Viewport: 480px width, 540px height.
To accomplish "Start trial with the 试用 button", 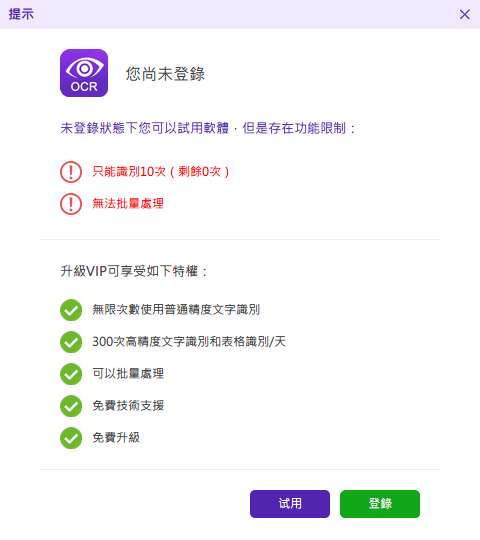I will (x=290, y=504).
